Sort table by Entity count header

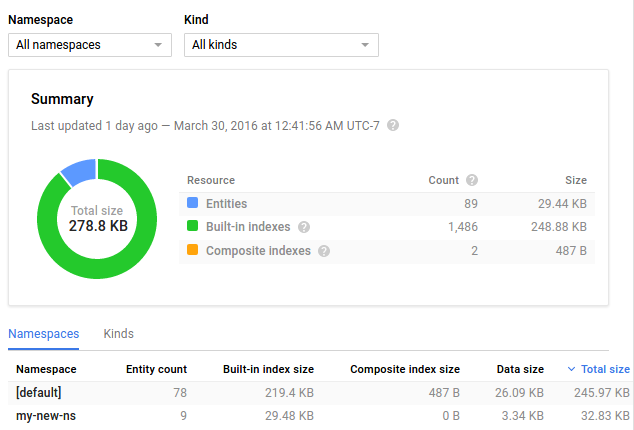[156, 370]
